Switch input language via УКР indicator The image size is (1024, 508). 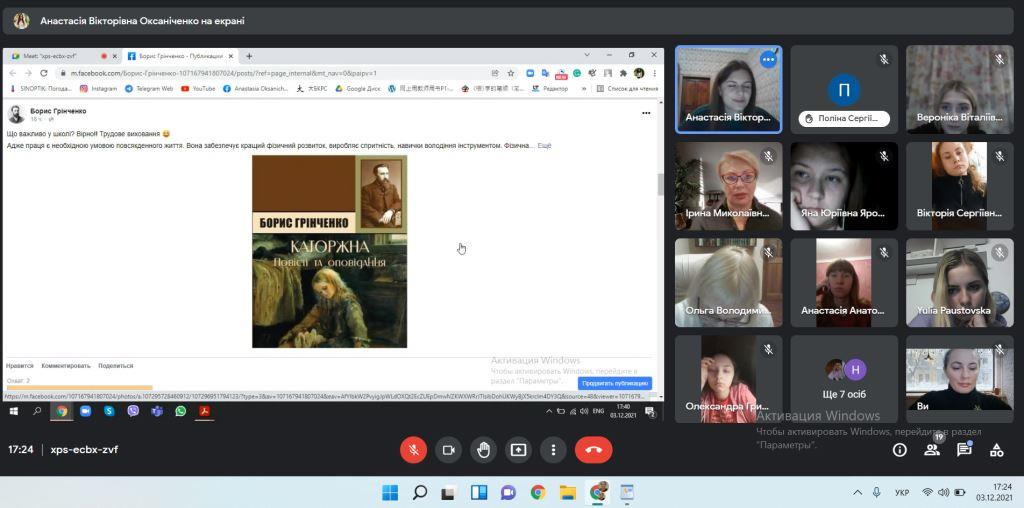coord(901,492)
